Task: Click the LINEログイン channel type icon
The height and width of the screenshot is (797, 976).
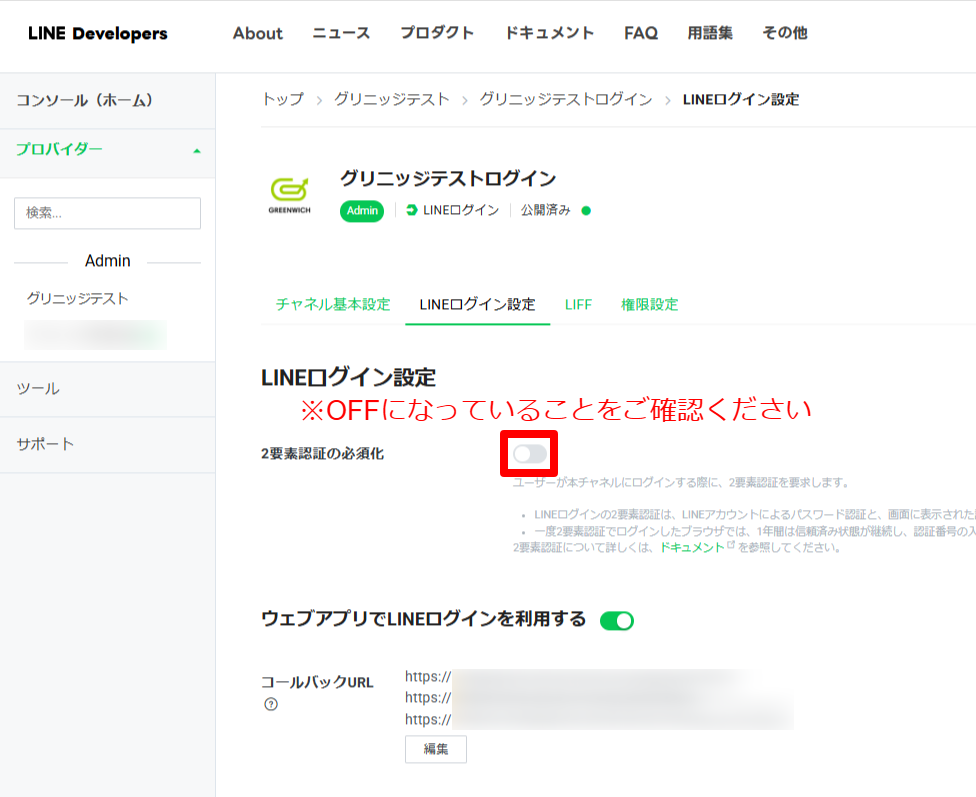Action: pos(411,210)
